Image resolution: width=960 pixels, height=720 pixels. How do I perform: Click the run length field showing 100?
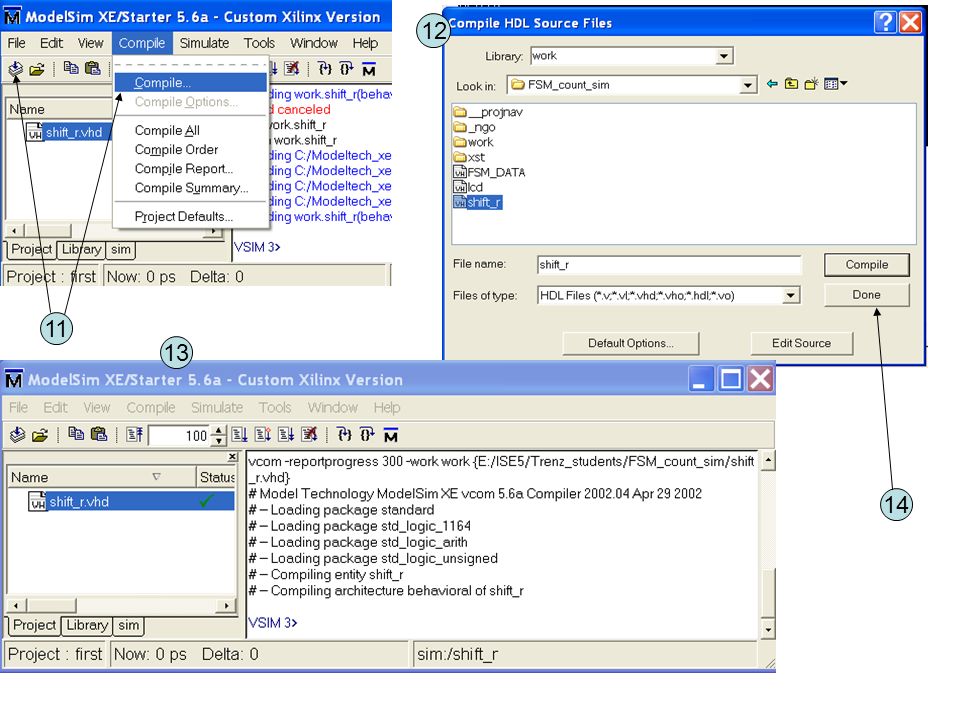tap(180, 435)
